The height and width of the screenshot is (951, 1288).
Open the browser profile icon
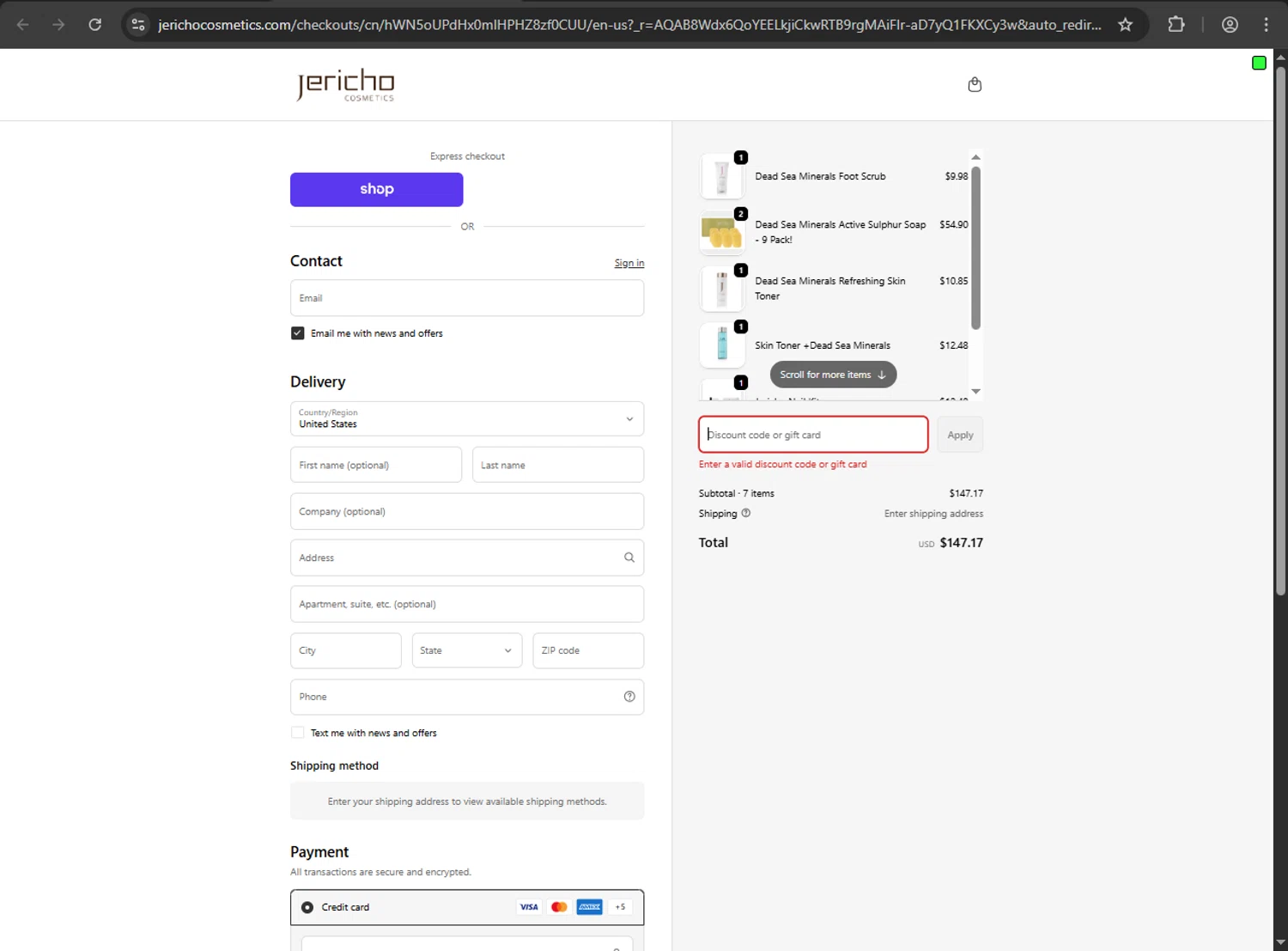tap(1230, 25)
